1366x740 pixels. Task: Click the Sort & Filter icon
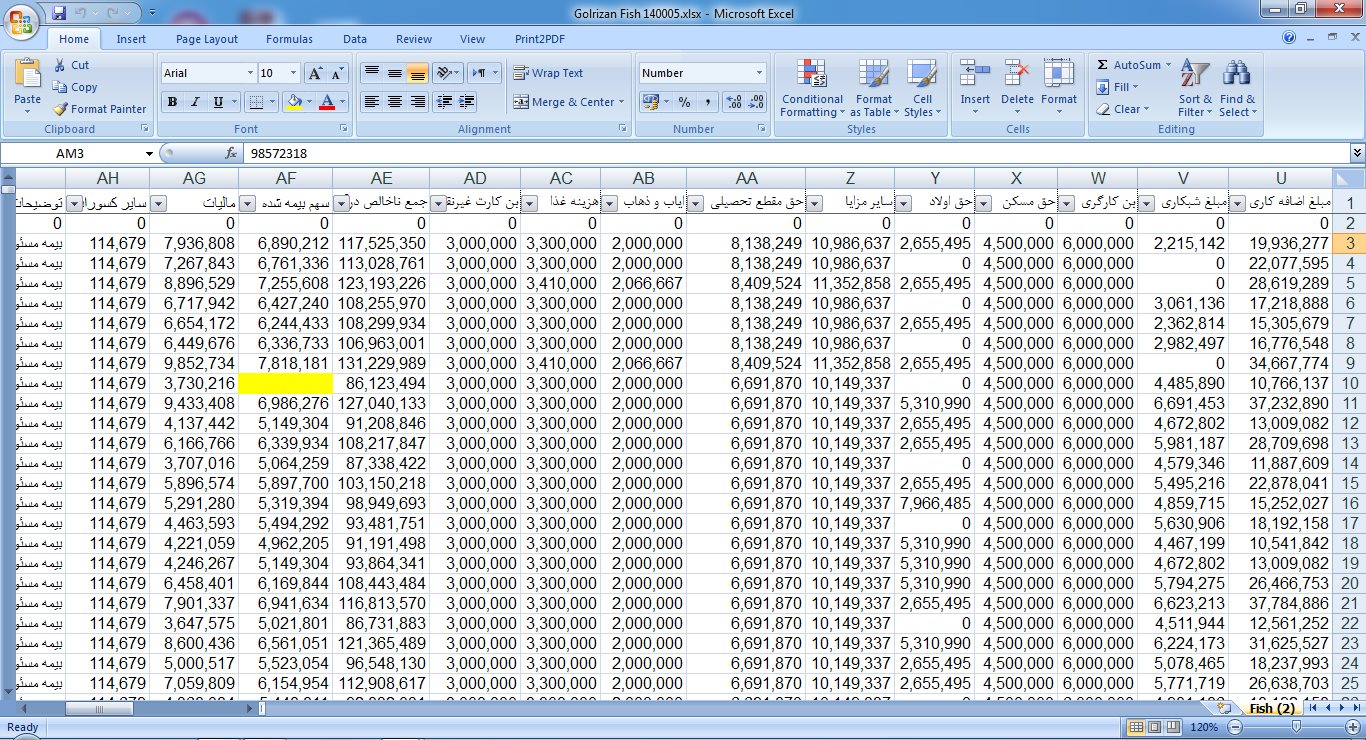(1195, 89)
